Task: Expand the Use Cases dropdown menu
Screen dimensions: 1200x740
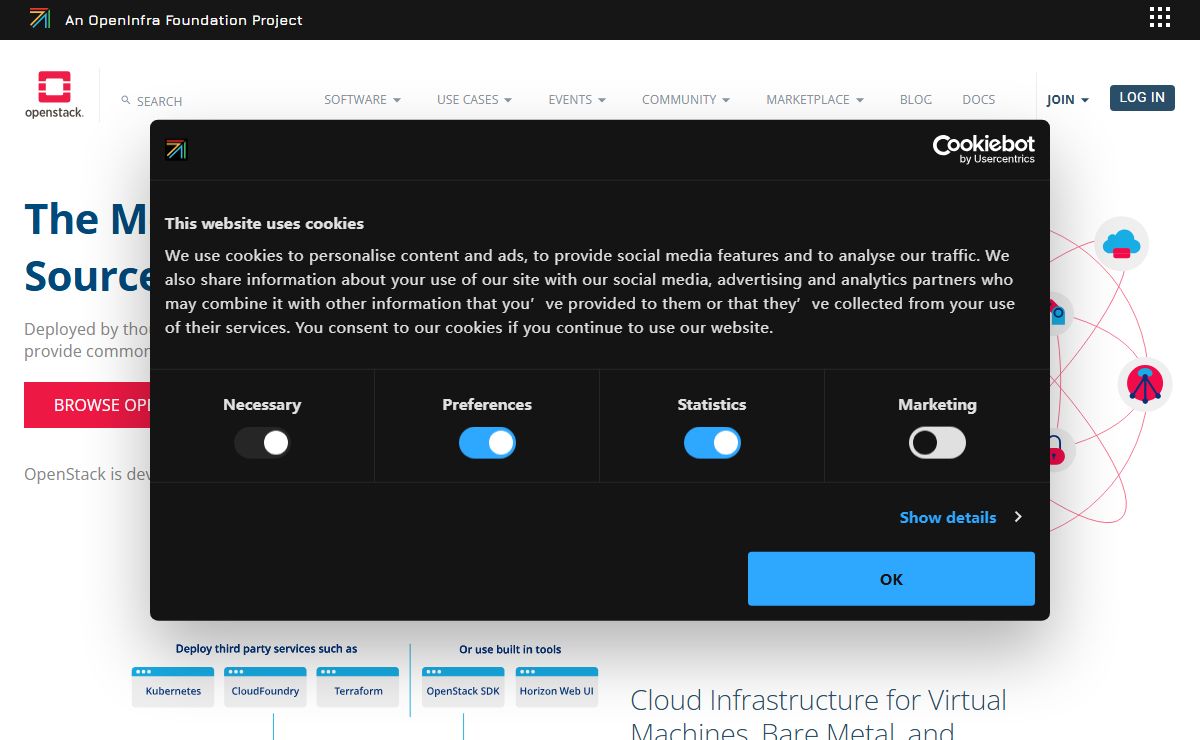Action: (x=474, y=100)
